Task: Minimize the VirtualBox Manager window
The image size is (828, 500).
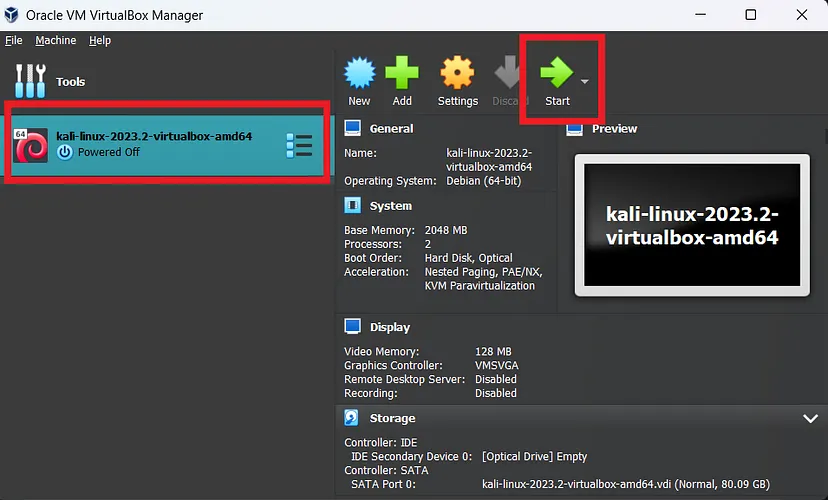Action: tap(700, 15)
